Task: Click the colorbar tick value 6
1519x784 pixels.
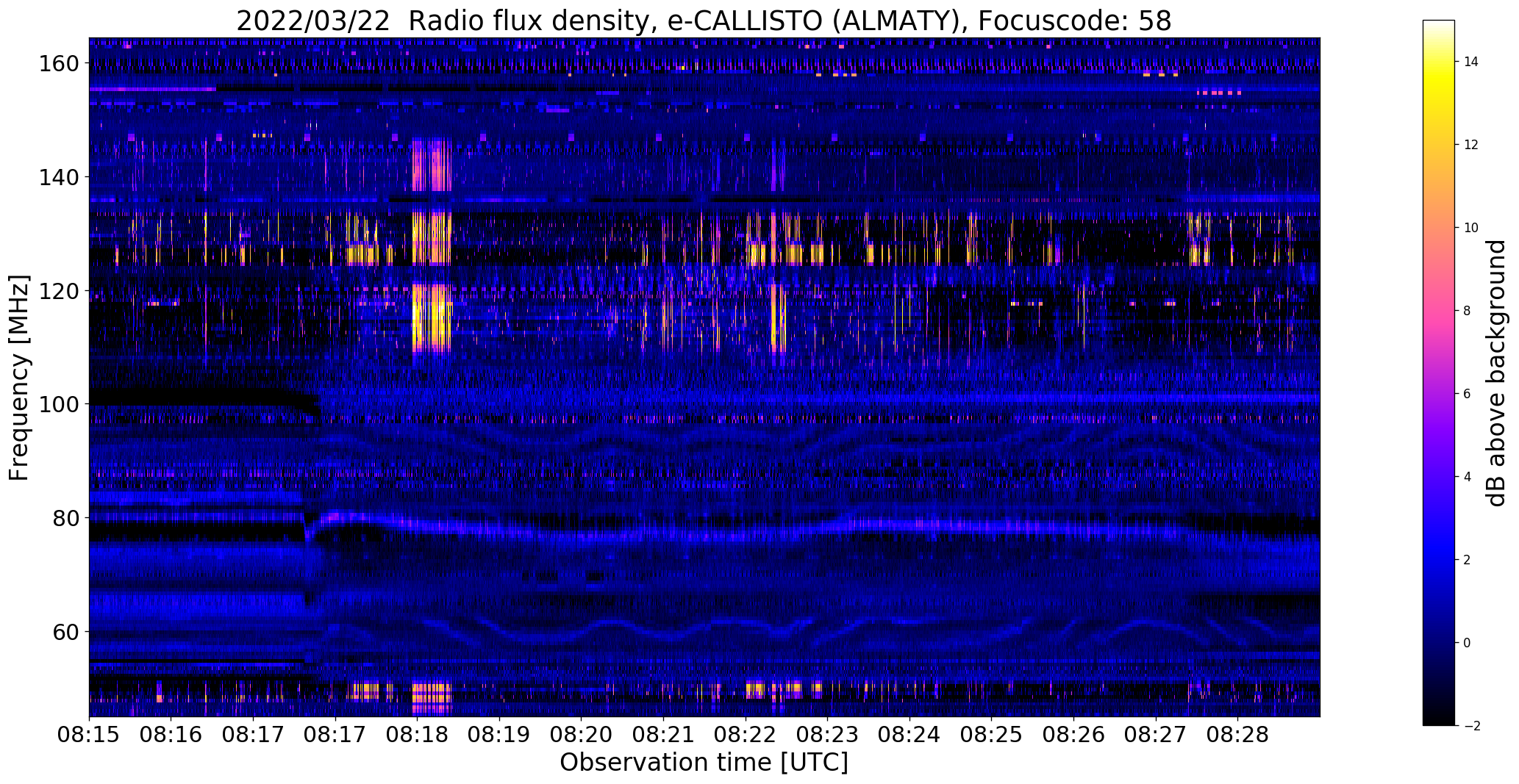Action: [x=1468, y=394]
